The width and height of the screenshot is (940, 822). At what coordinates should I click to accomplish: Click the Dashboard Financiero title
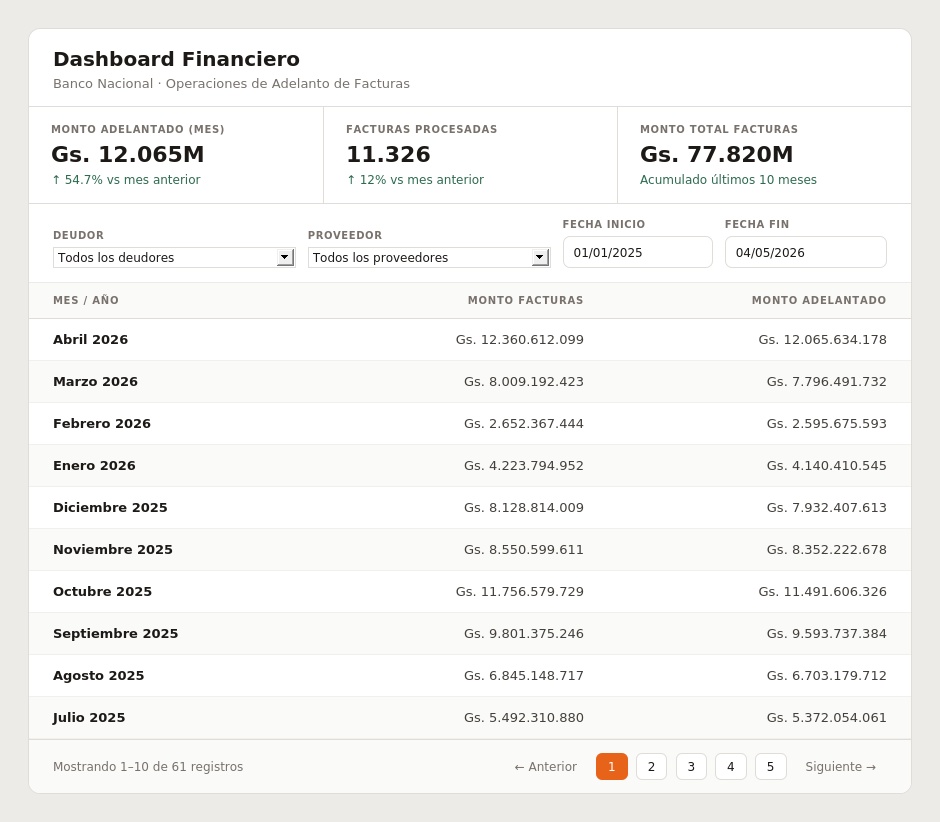[x=176, y=59]
